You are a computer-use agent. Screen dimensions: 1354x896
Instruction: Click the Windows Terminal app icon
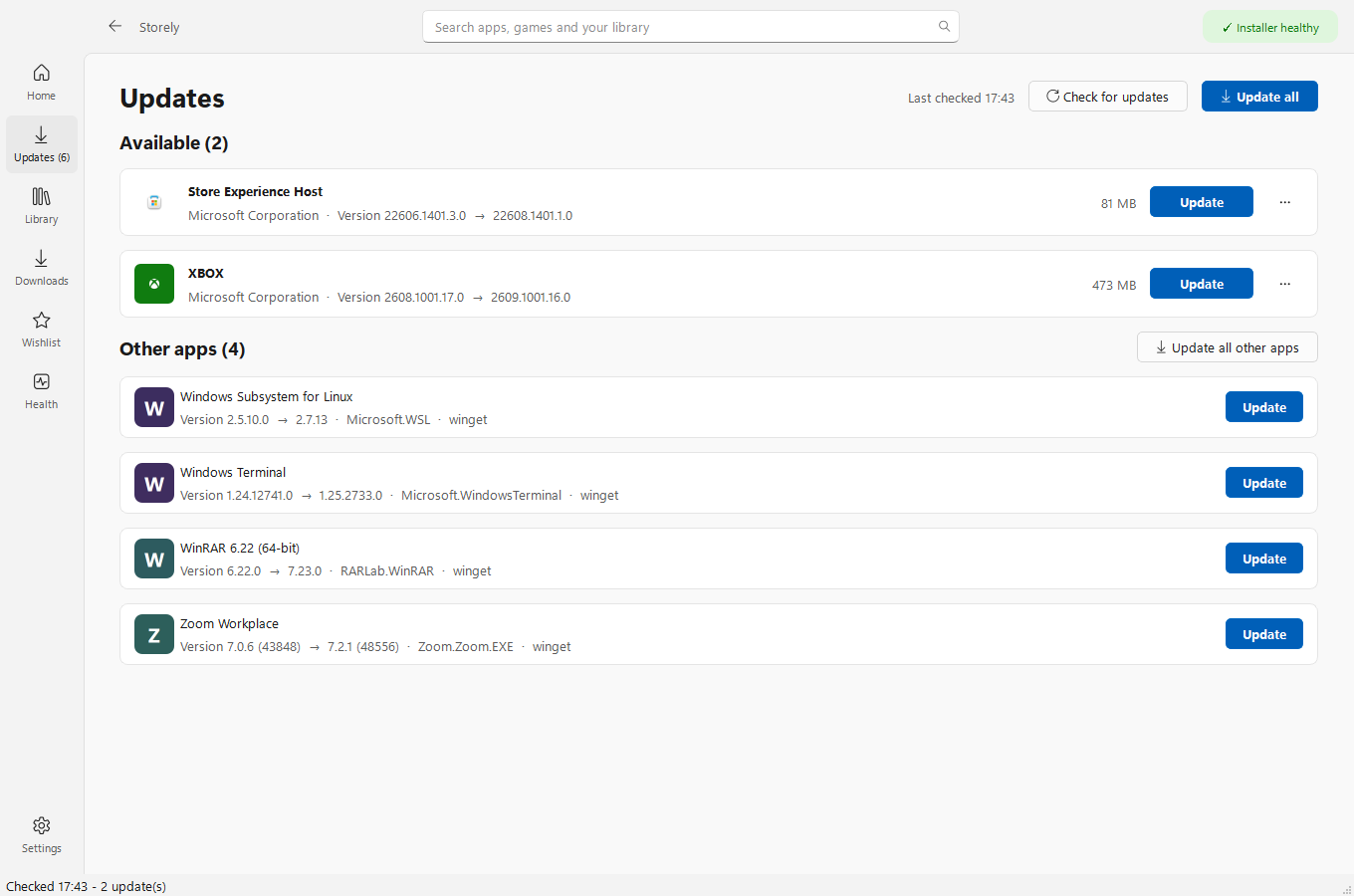154,483
